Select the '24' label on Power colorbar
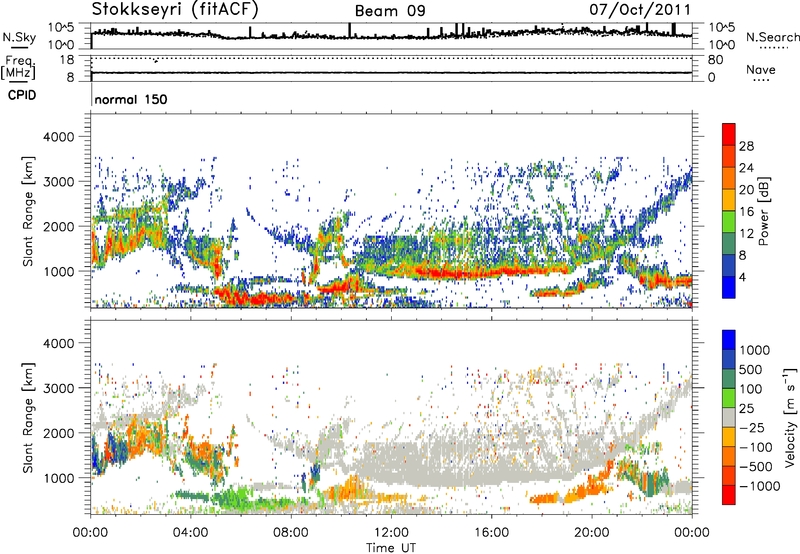800x554 pixels. [746, 168]
